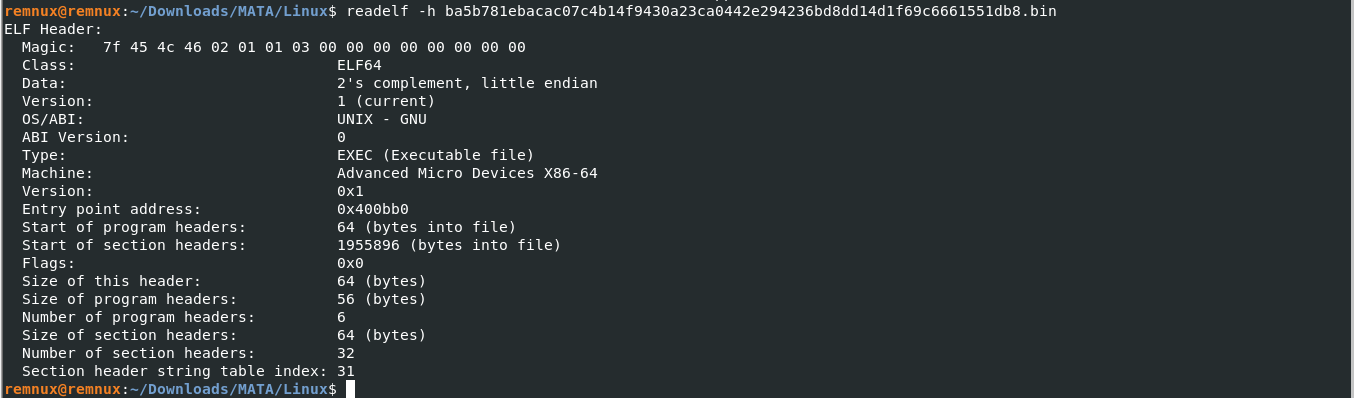Click the Flags value 0x0
Image resolution: width=1354 pixels, height=398 pixels.
[x=350, y=263]
